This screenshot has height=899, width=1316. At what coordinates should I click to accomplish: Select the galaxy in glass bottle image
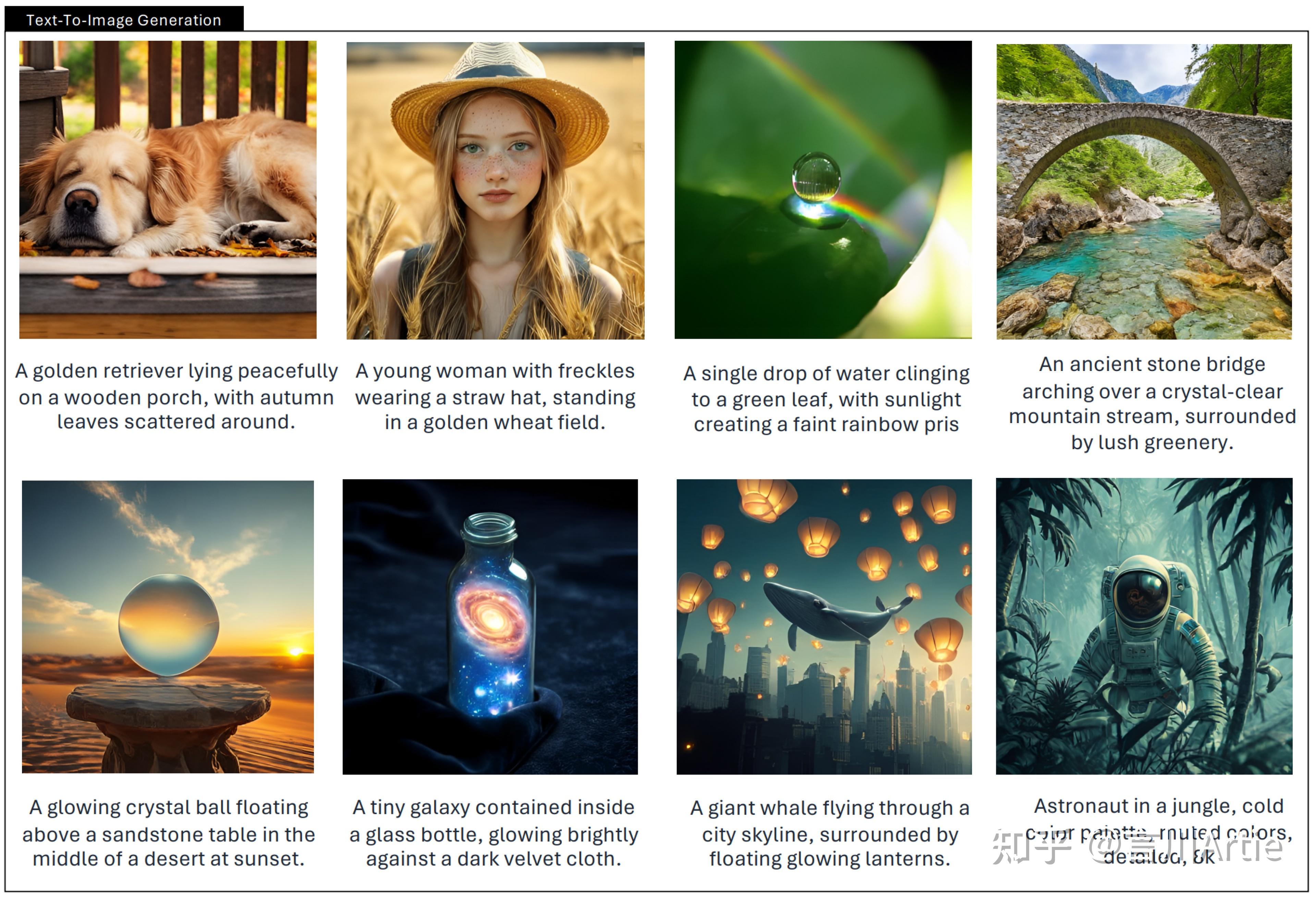(x=490, y=626)
